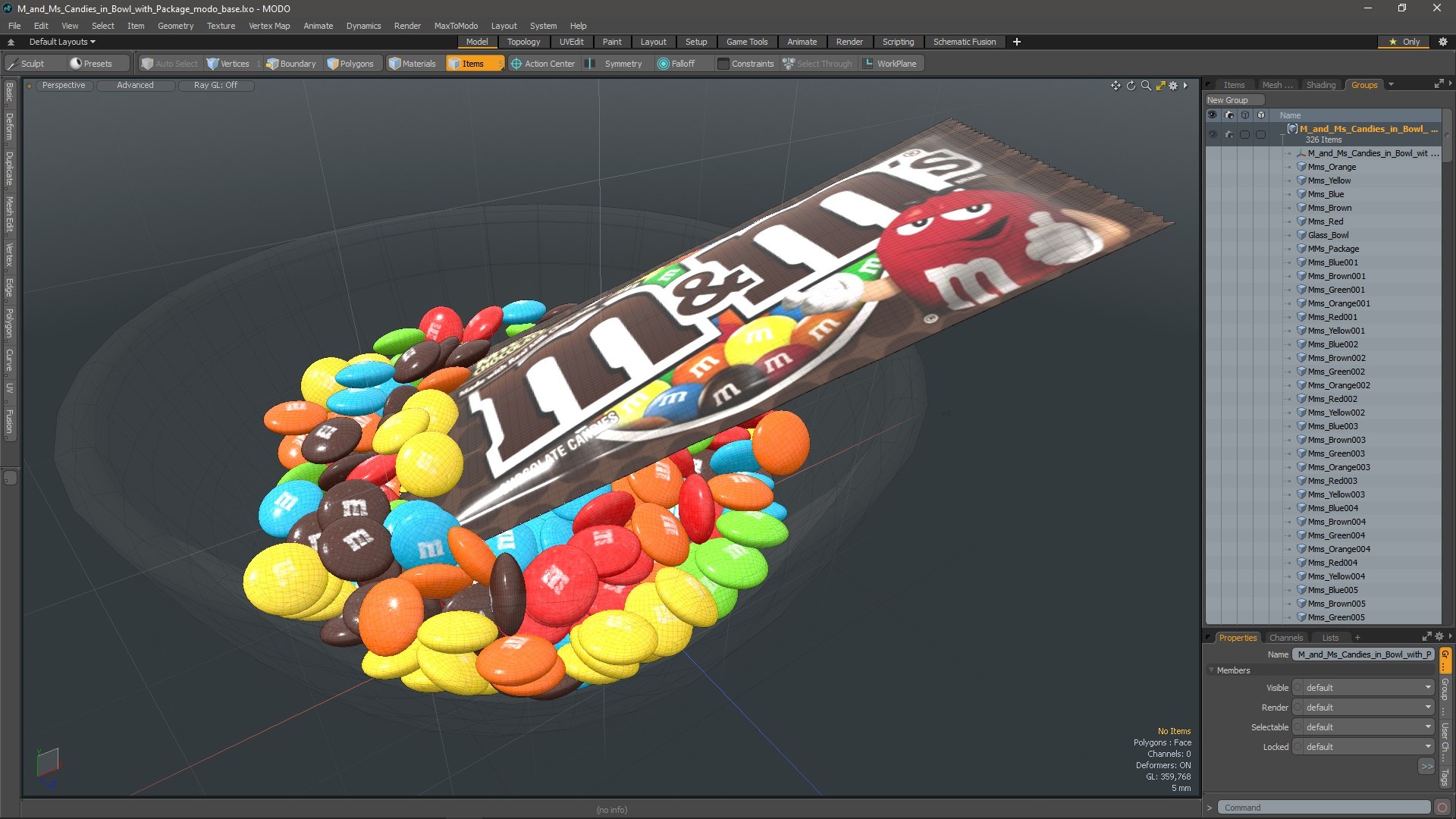Enable Select Through mode
Viewport: 1456px width, 819px height.
[817, 64]
